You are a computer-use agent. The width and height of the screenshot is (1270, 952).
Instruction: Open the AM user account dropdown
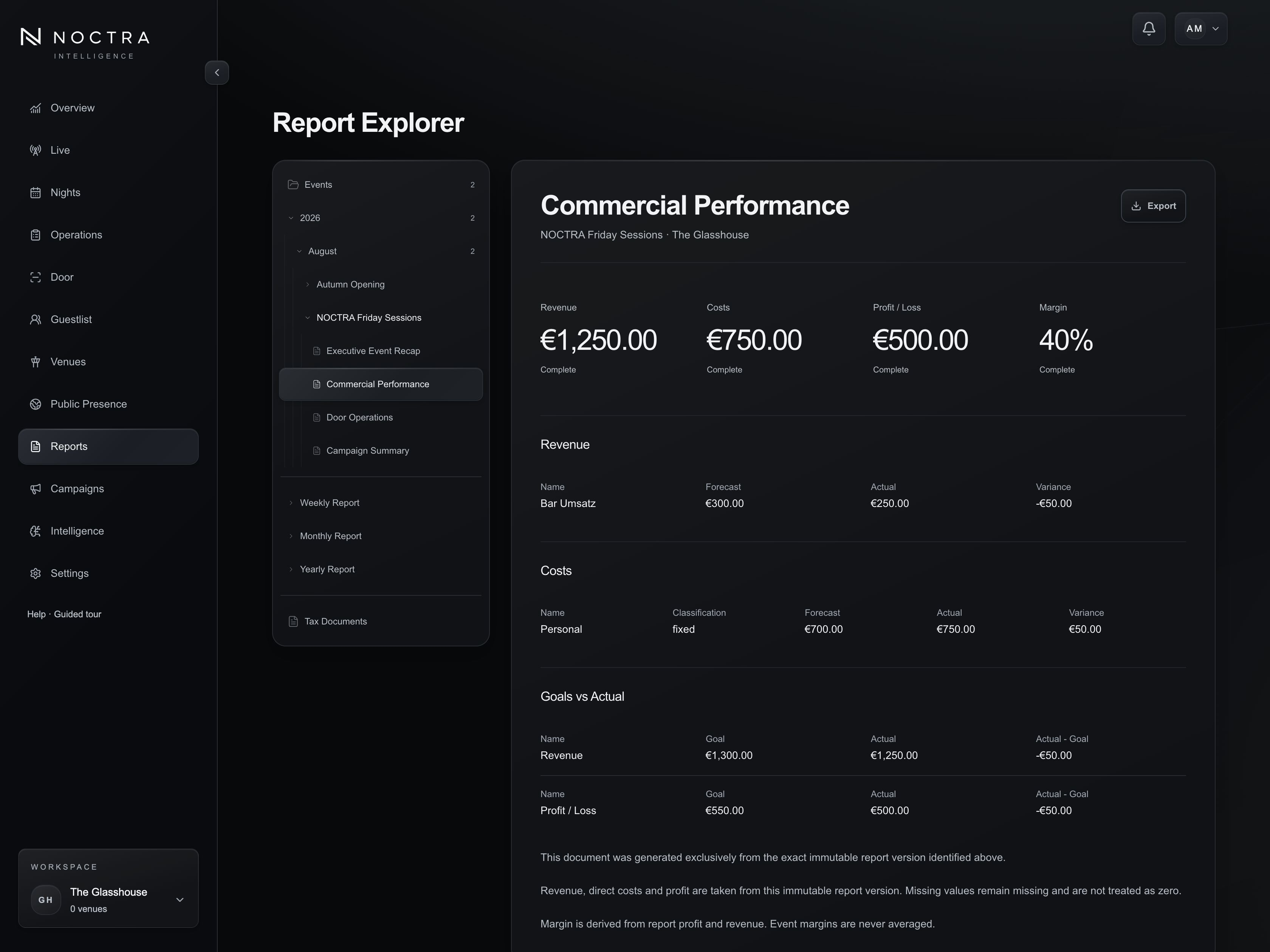point(1200,29)
